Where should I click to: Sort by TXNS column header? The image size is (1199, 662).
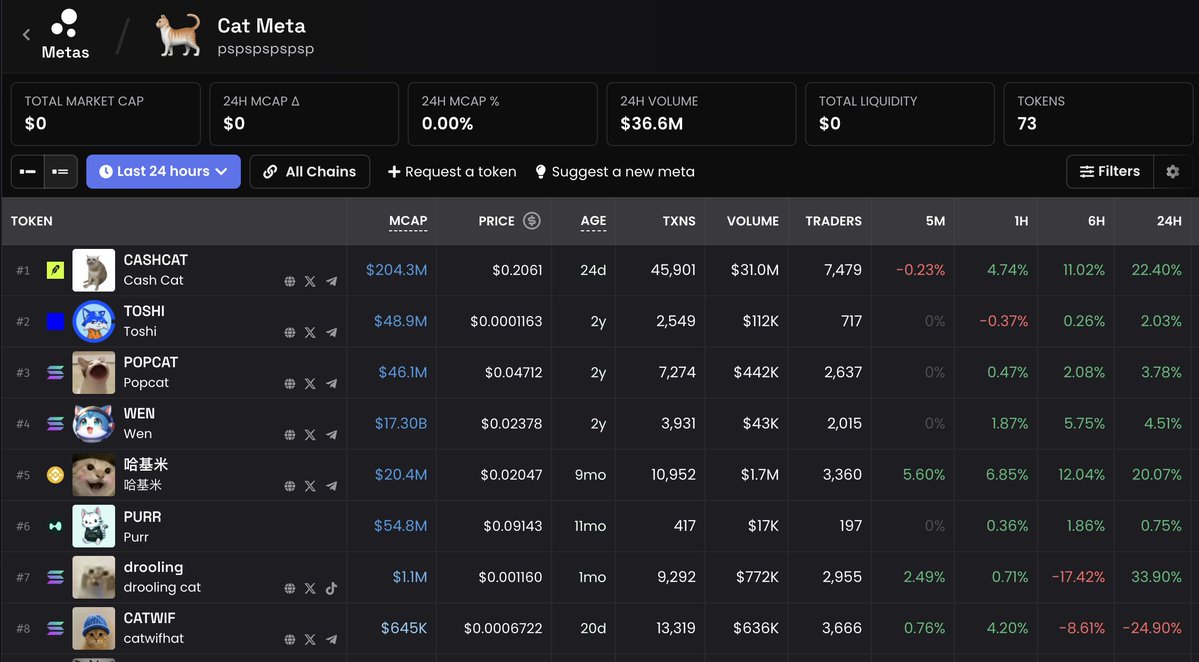click(x=679, y=221)
